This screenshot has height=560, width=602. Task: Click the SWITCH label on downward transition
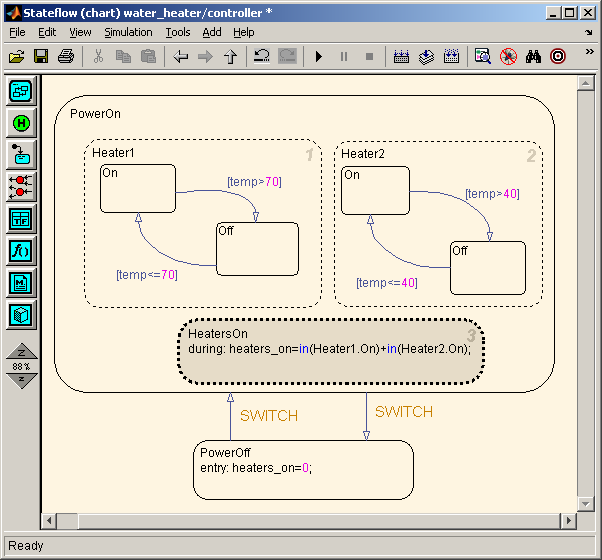(x=404, y=412)
